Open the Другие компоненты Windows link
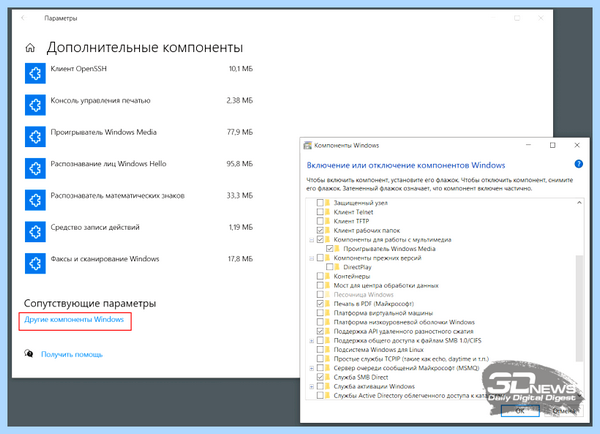The height and width of the screenshot is (434, 600). pyautogui.click(x=74, y=320)
